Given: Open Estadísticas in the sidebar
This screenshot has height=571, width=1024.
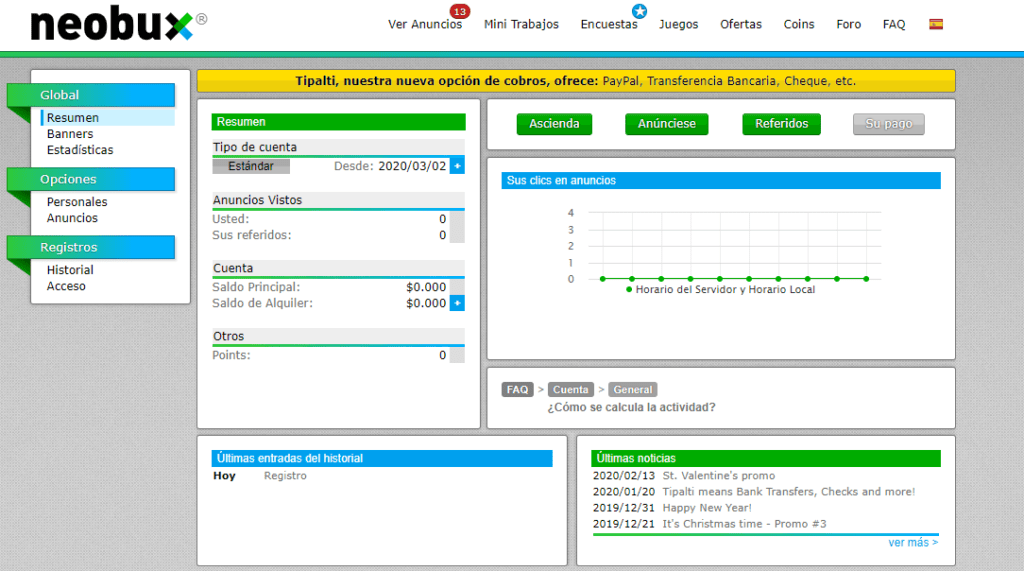Looking at the screenshot, I should point(80,150).
